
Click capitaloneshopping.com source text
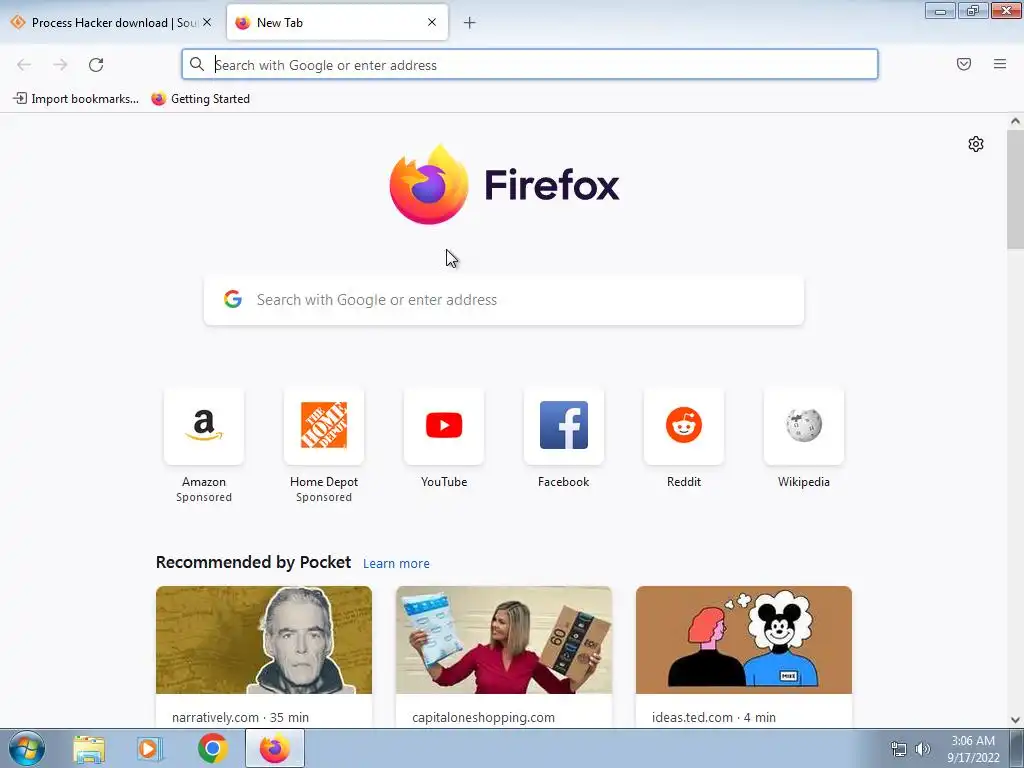[483, 717]
